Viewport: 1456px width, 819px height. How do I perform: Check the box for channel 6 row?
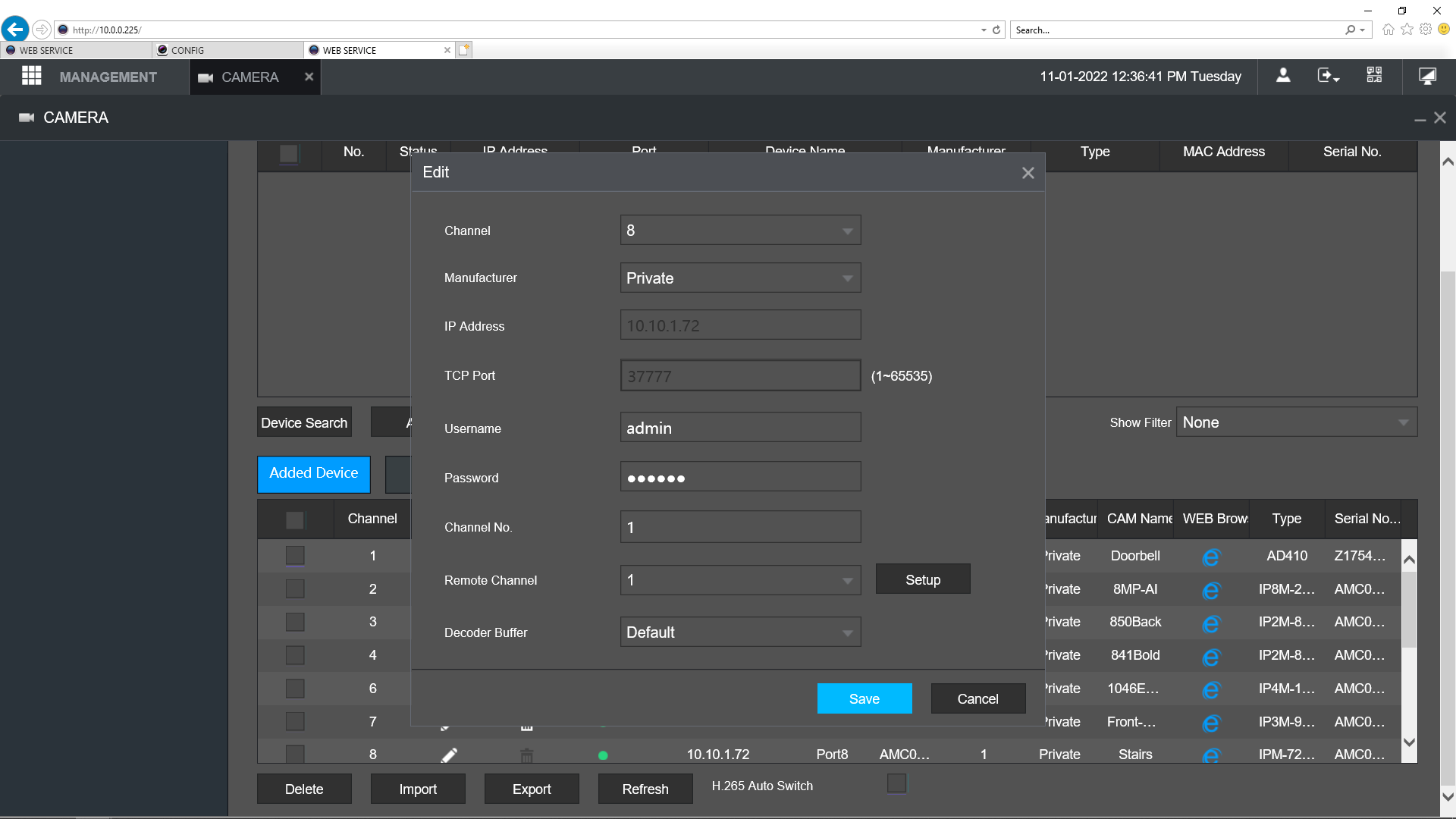click(x=295, y=689)
